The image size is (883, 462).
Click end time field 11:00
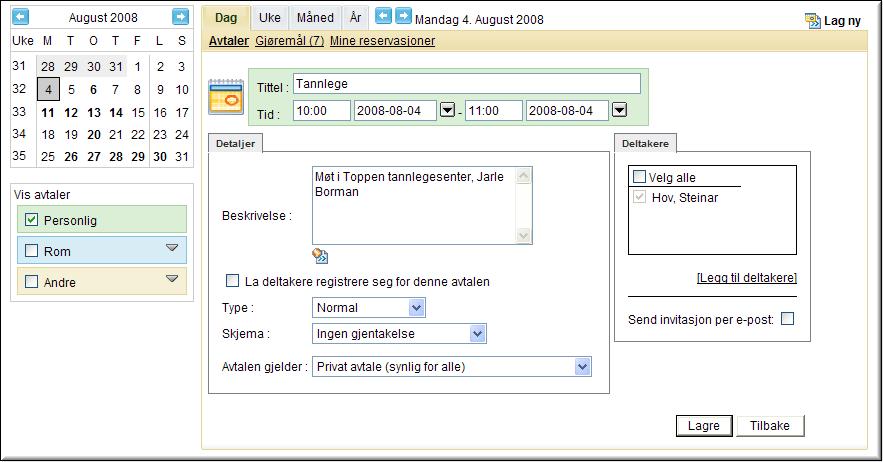pos(493,110)
